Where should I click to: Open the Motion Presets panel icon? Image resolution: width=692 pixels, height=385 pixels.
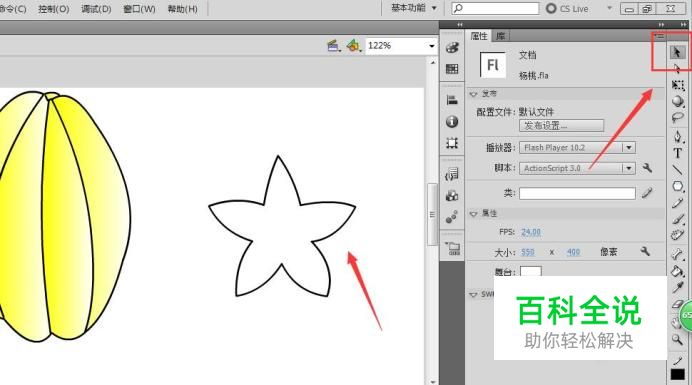451,216
